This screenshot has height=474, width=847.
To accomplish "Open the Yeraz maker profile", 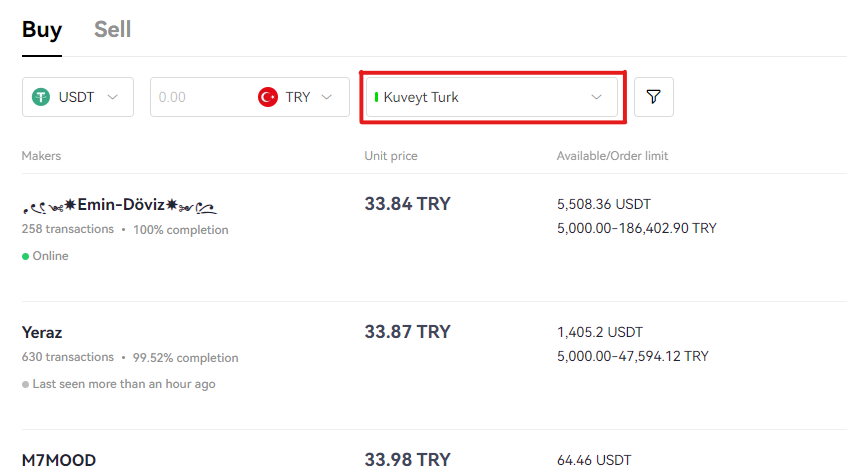I will [42, 332].
